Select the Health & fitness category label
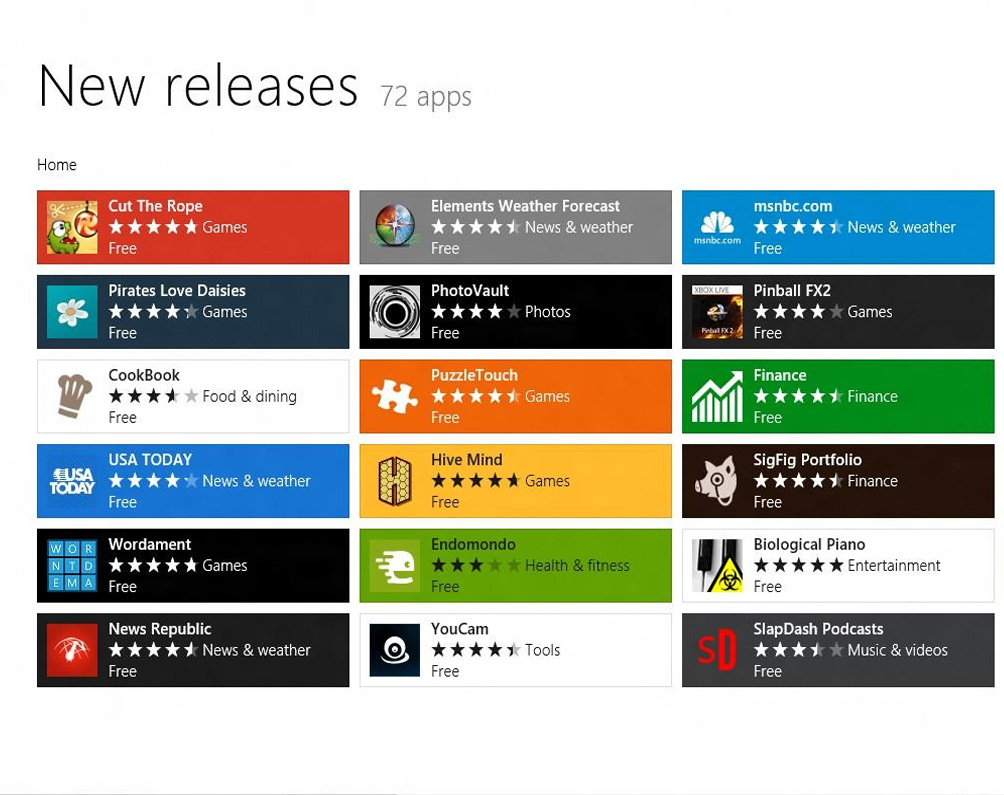Image resolution: width=1004 pixels, height=795 pixels. coord(578,565)
